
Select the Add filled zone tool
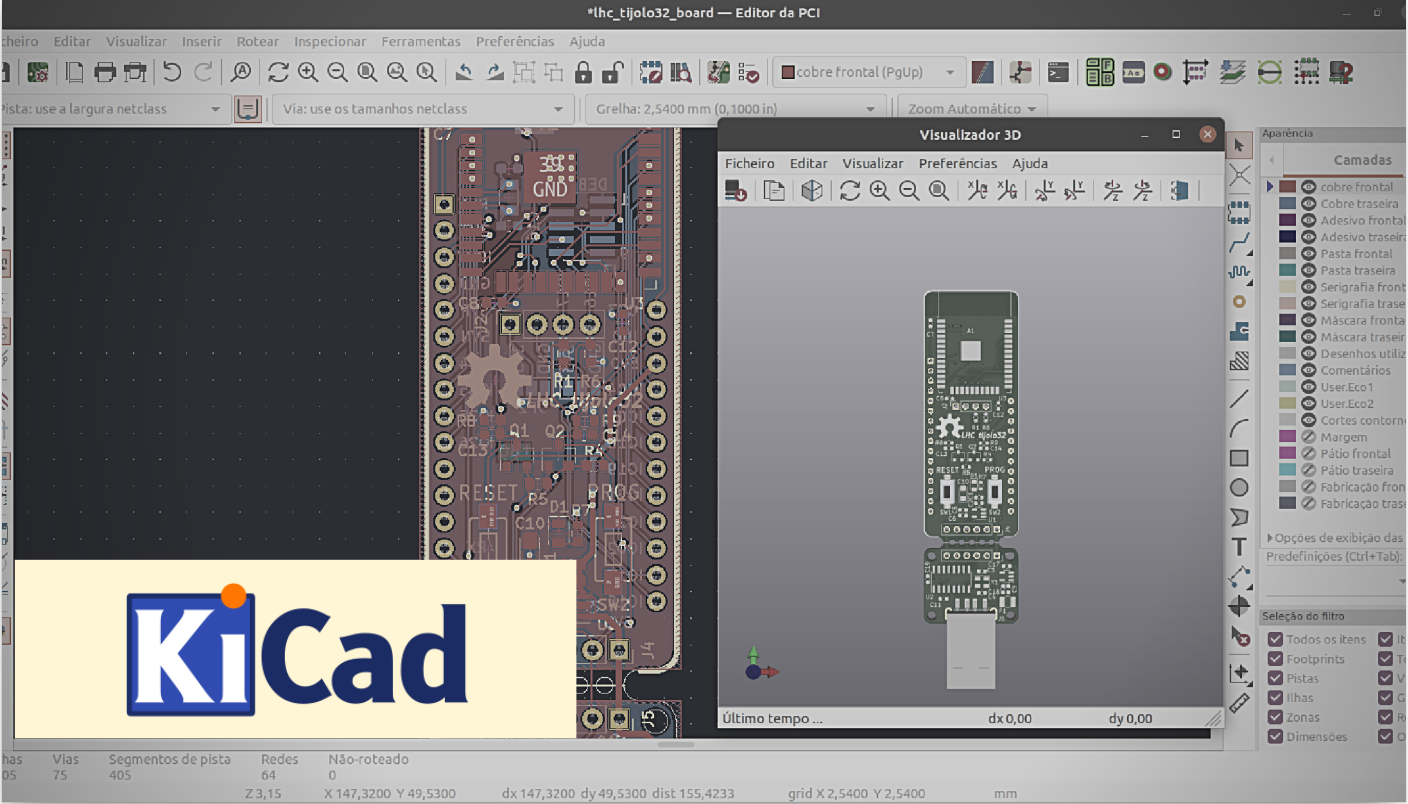1239,331
